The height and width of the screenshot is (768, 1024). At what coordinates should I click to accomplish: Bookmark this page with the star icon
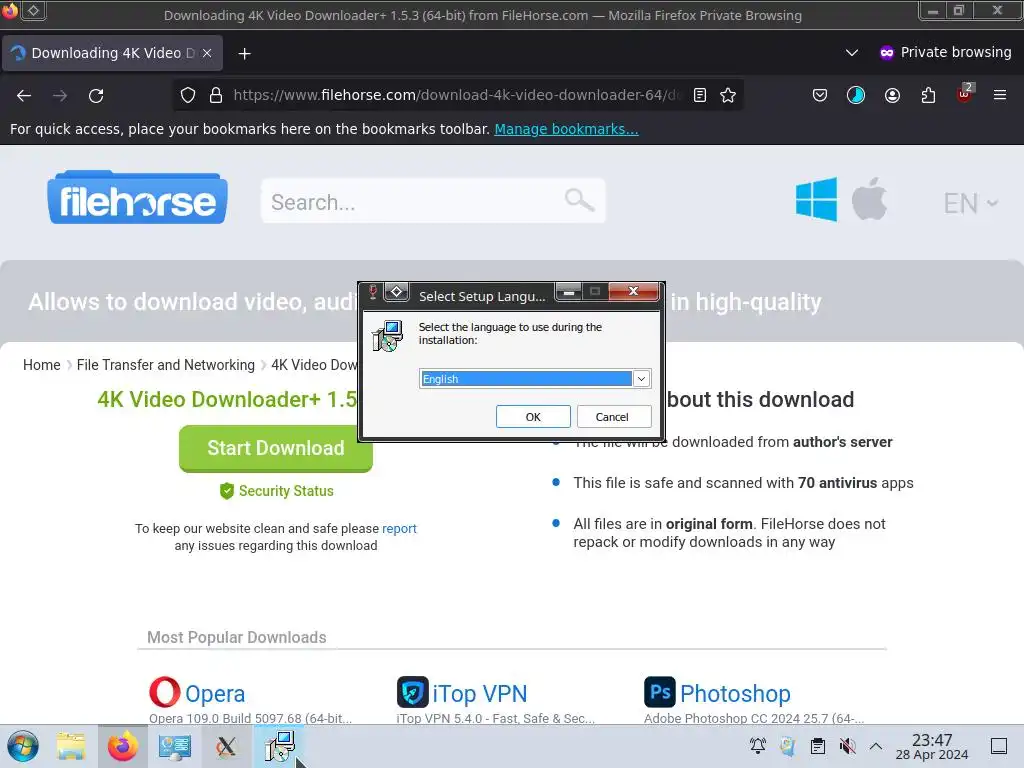728,95
